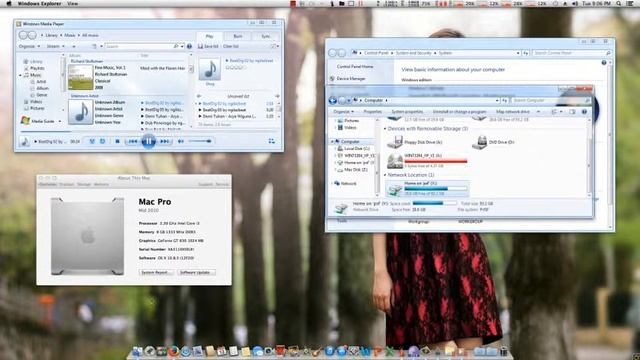Open Trash from the Dock
Screen dimensions: 640x360
pos(503,351)
